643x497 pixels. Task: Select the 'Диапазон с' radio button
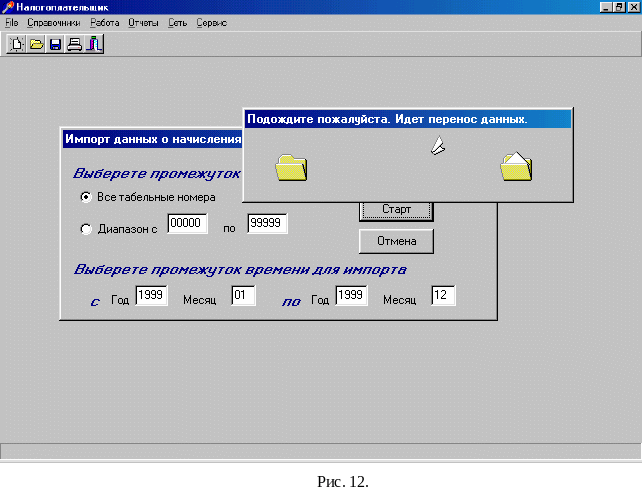tap(86, 229)
